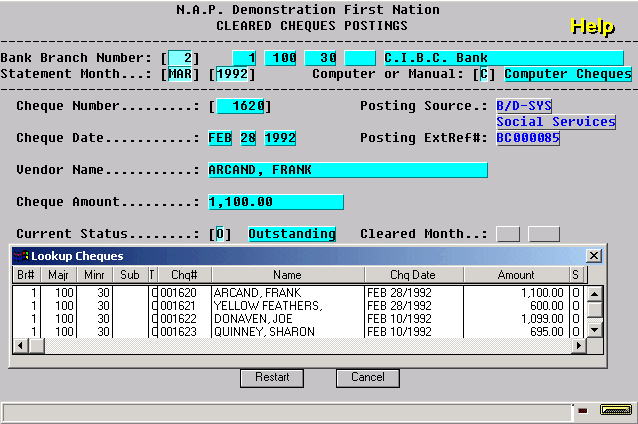638x424 pixels.
Task: Sort by the Chq Date column header
Action: click(414, 275)
